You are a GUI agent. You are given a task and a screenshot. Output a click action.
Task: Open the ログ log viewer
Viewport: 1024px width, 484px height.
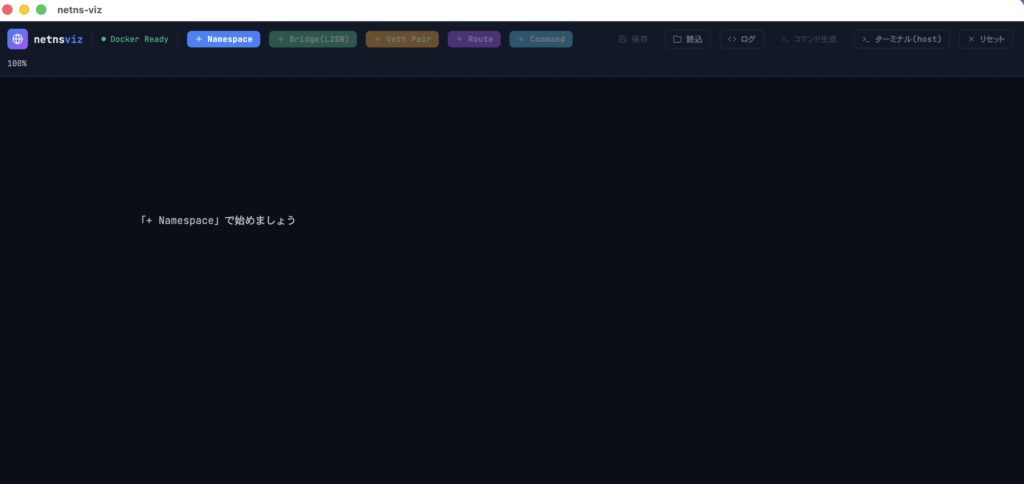click(742, 39)
